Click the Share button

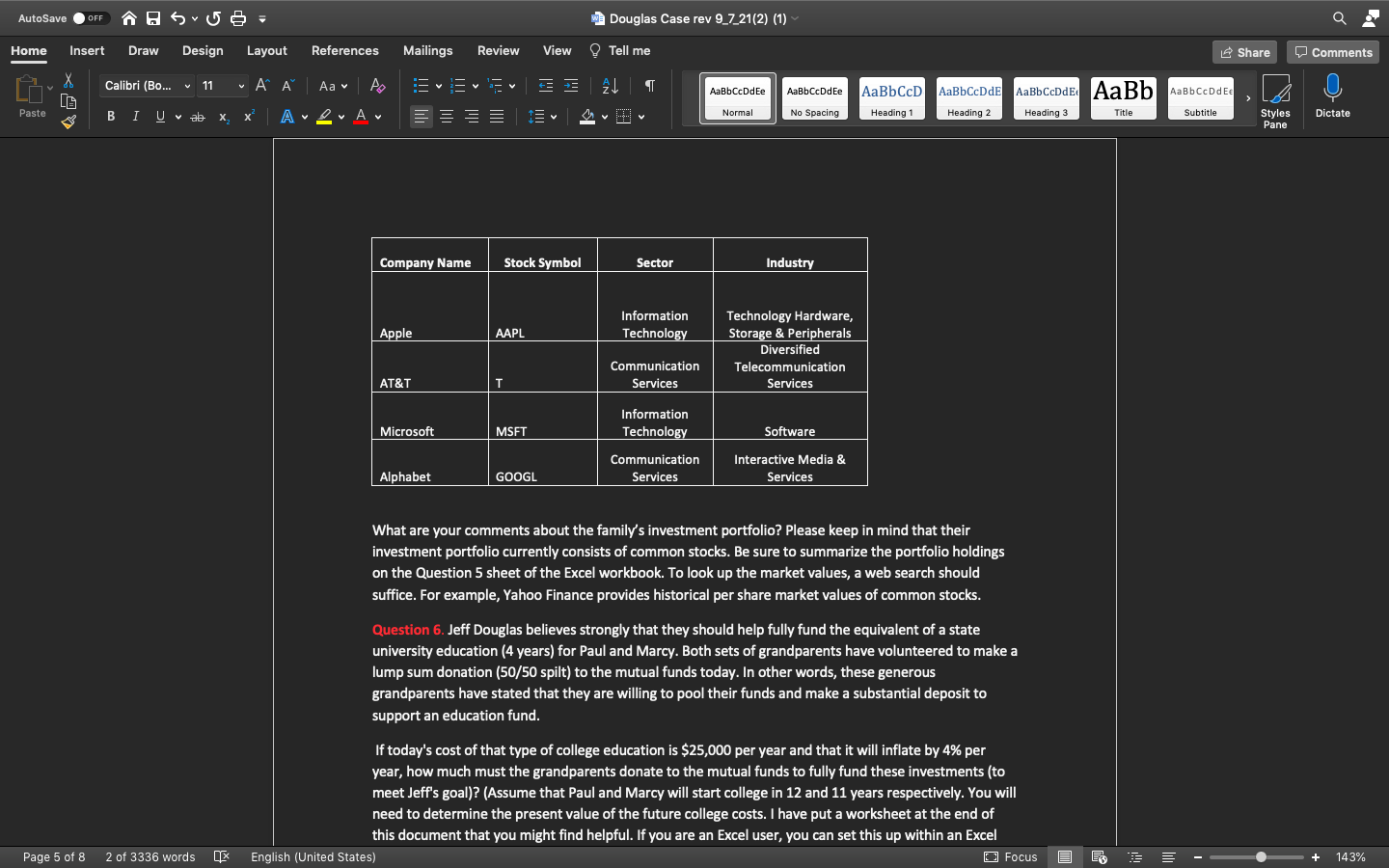pos(1243,51)
